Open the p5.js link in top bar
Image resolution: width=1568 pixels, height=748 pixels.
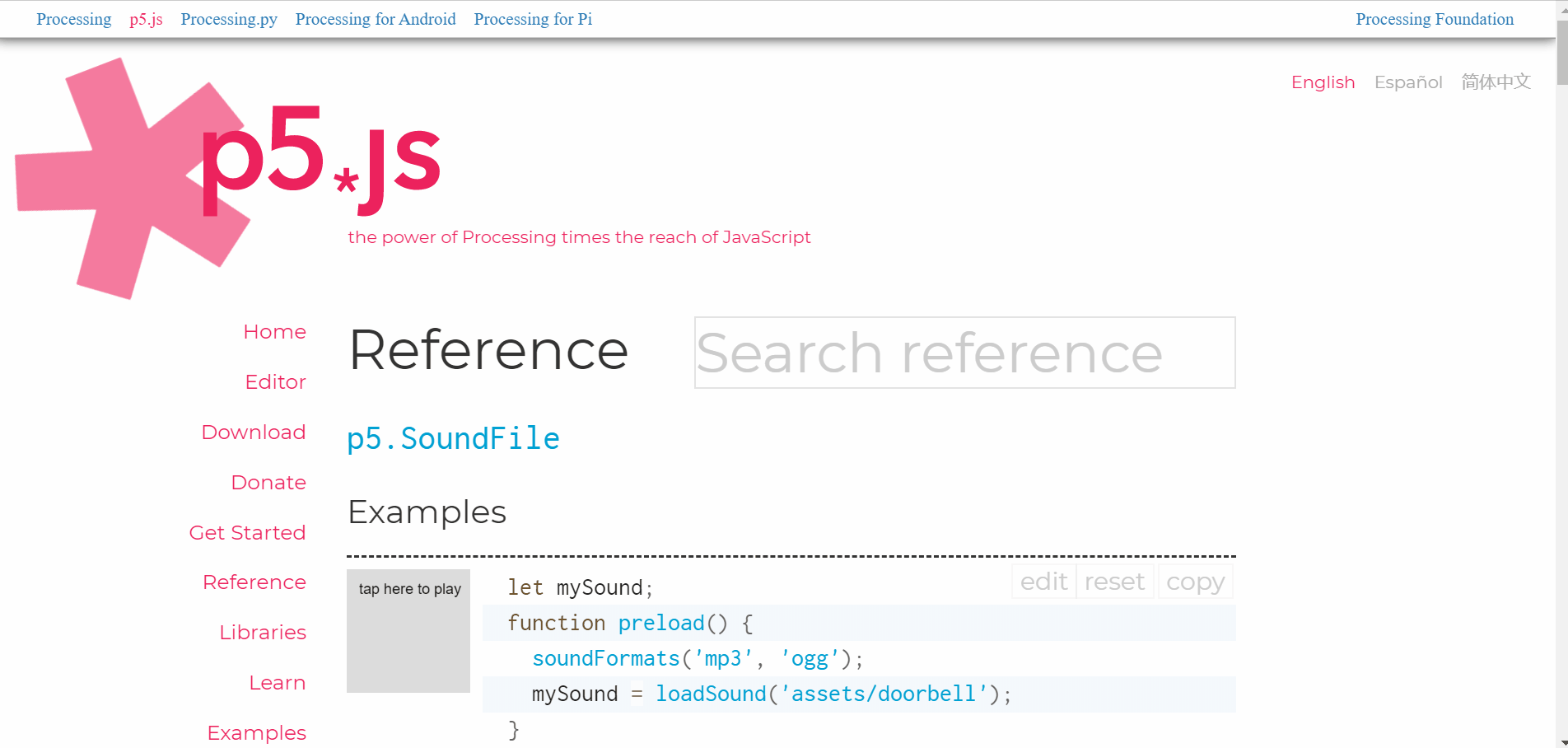click(146, 19)
